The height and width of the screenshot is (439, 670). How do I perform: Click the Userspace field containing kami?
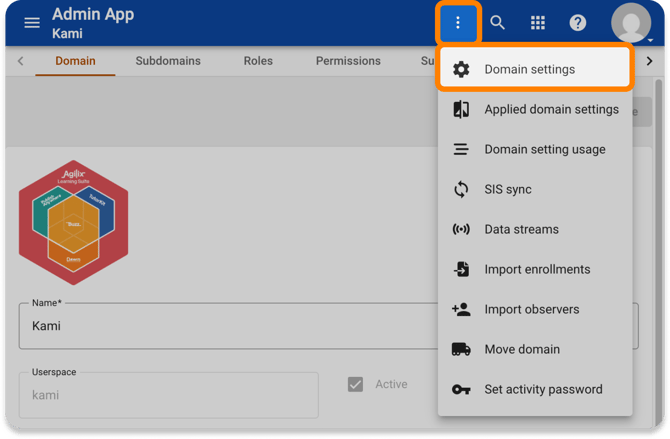pyautogui.click(x=169, y=395)
